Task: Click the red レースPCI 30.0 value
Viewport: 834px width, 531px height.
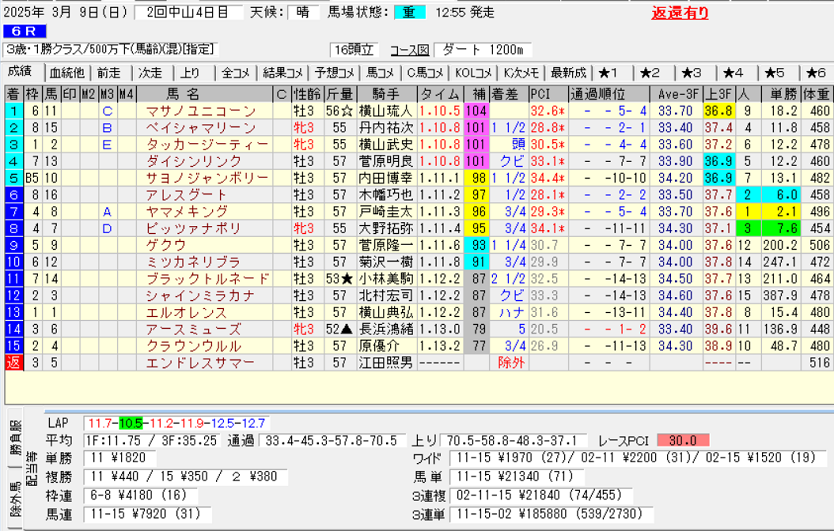Action: click(683, 440)
